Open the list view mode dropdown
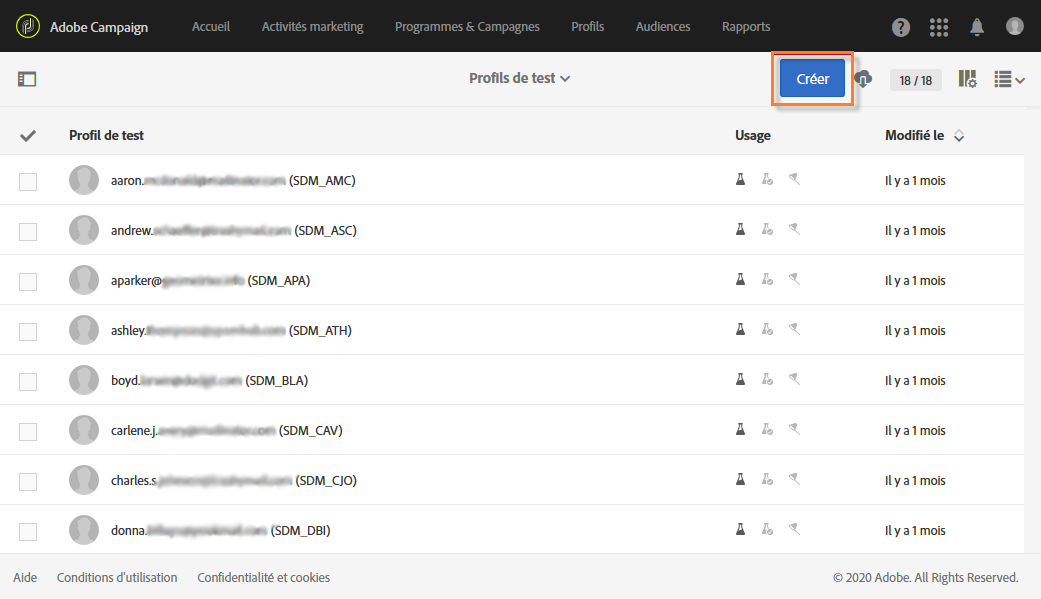 (1009, 80)
